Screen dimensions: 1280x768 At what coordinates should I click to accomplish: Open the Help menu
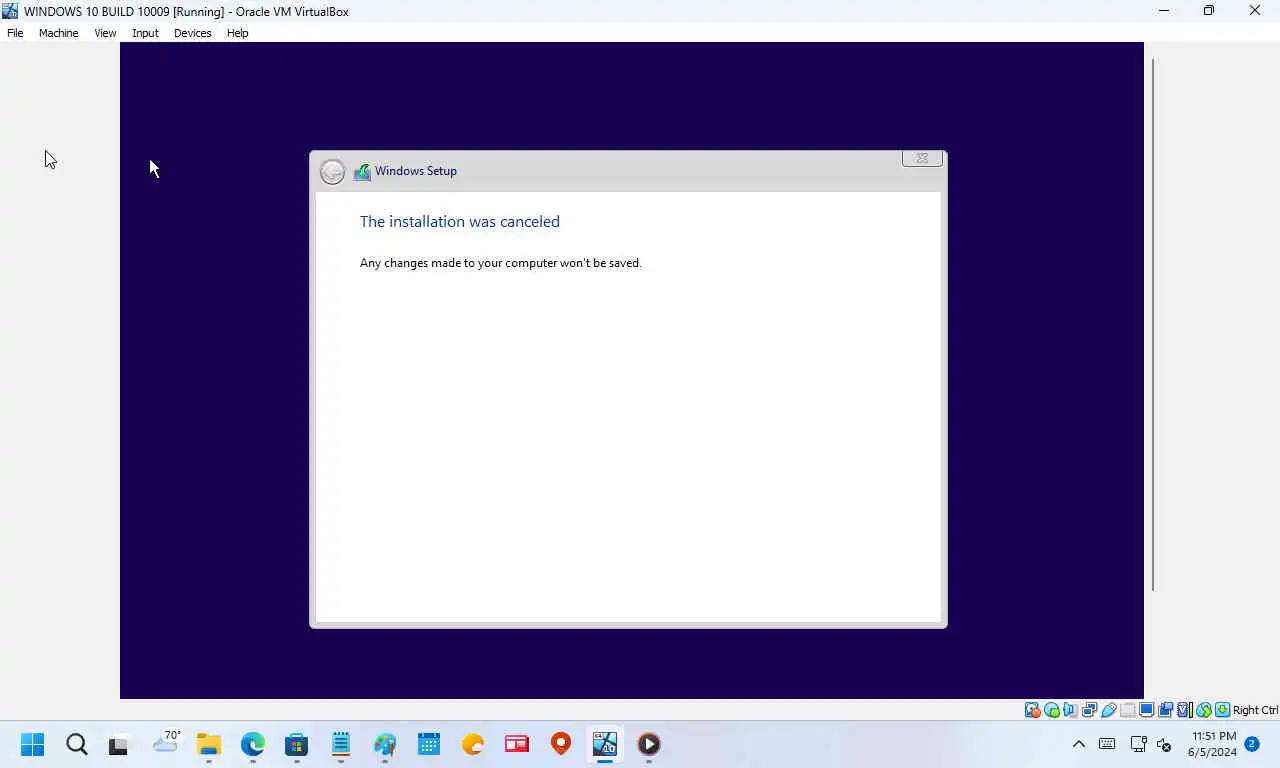pyautogui.click(x=237, y=33)
